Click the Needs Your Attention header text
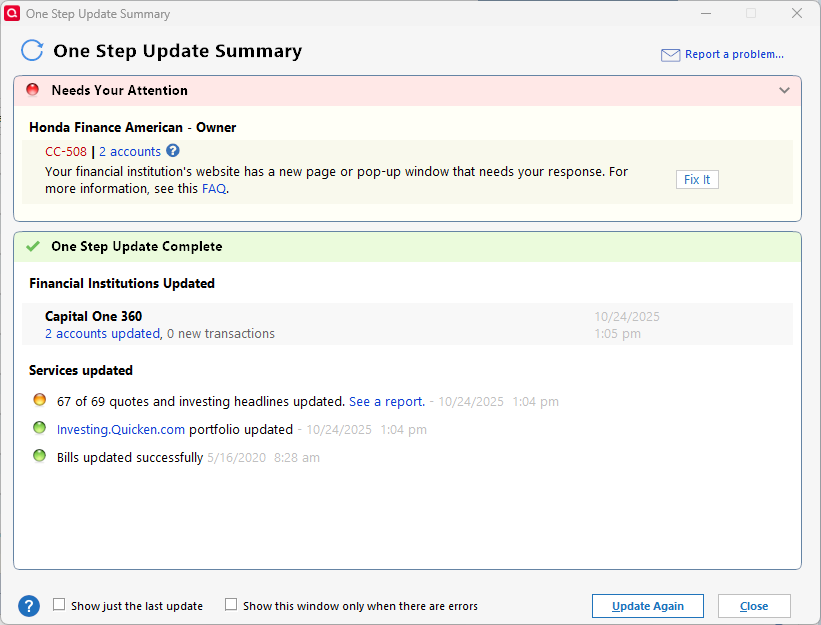 (119, 90)
